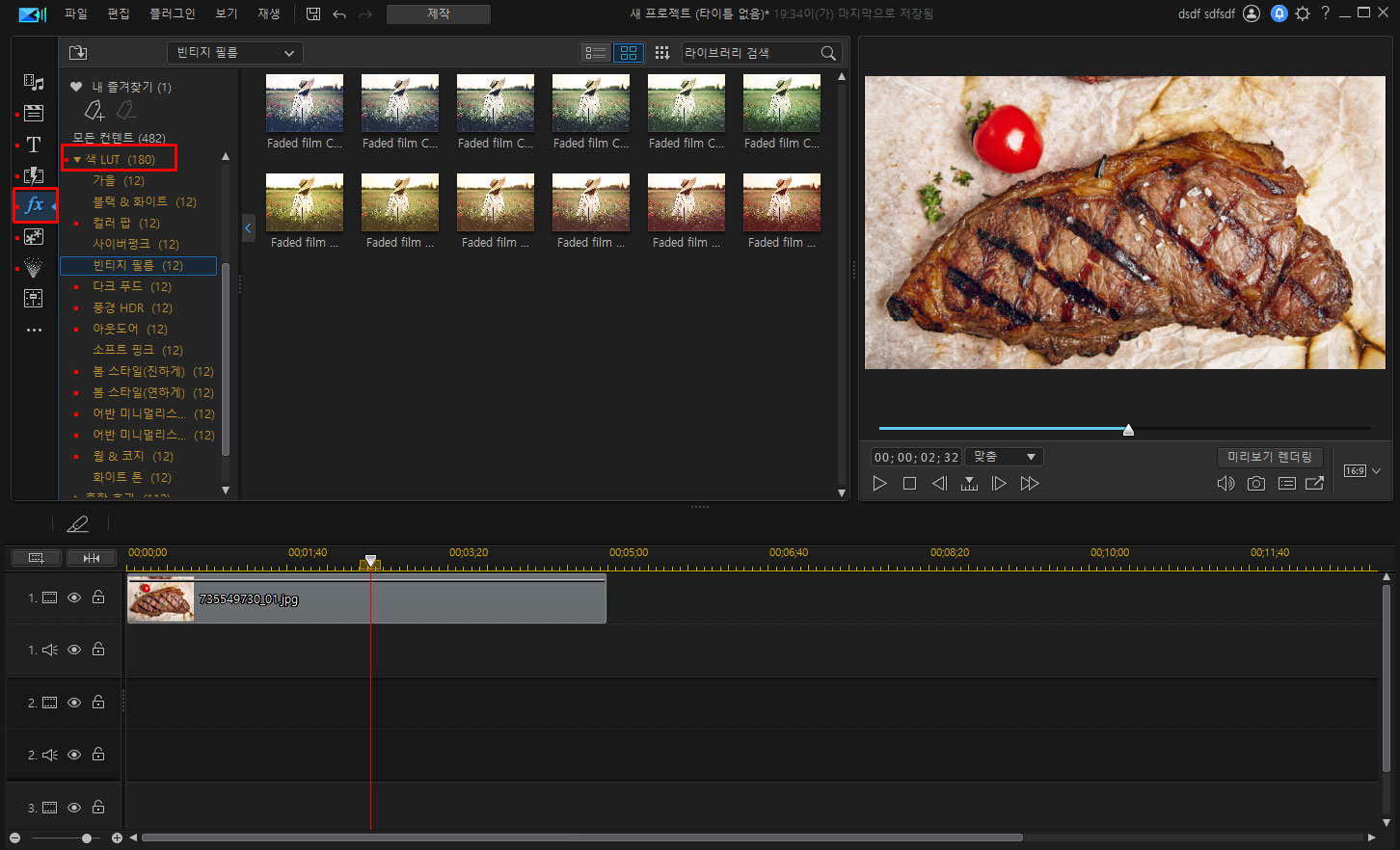Toggle visibility of video track 1
Image resolution: width=1400 pixels, height=850 pixels.
tap(74, 598)
